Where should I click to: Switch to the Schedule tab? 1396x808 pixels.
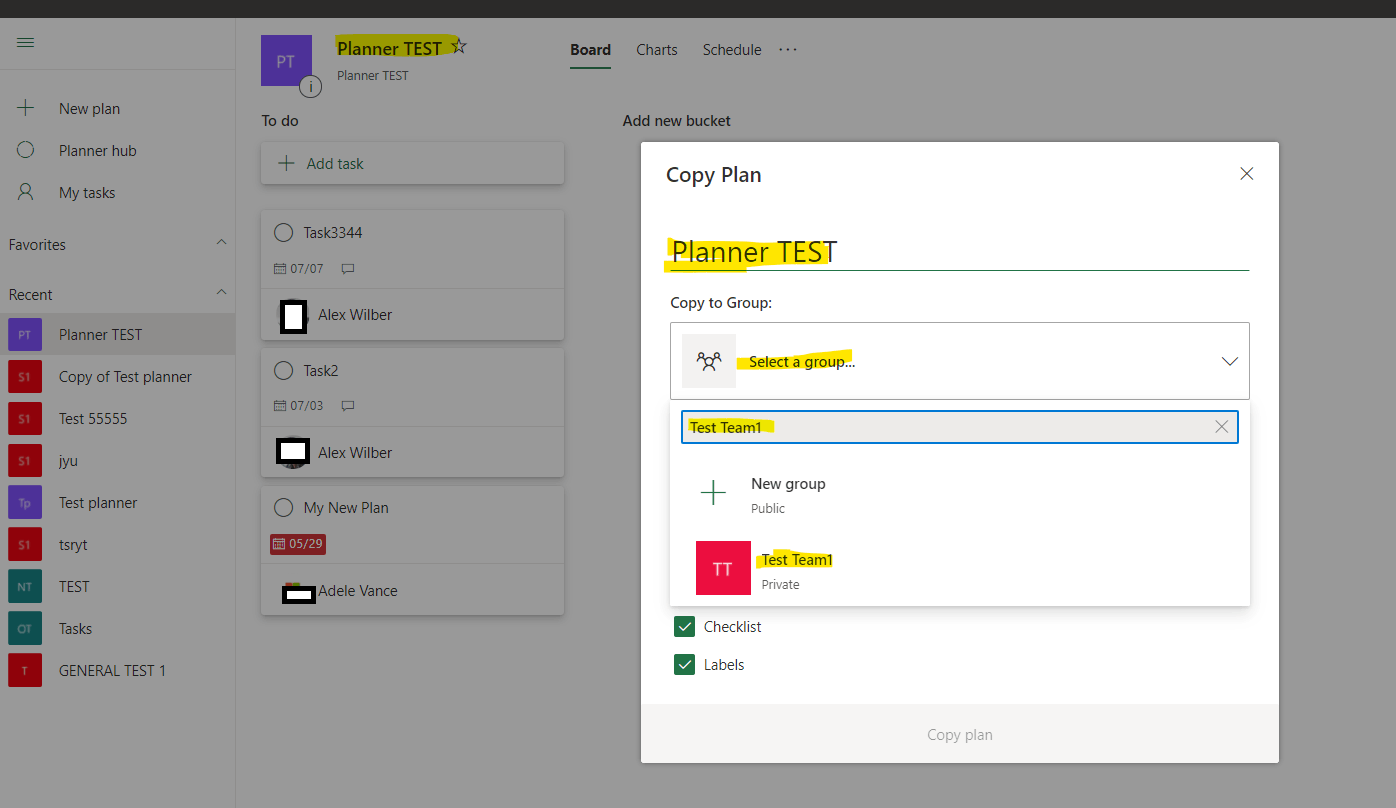732,50
